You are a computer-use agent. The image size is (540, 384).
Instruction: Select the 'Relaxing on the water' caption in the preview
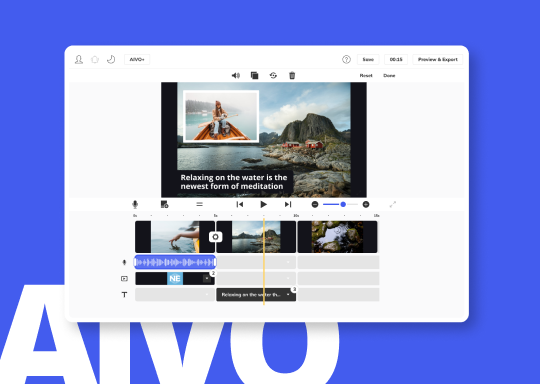234,182
